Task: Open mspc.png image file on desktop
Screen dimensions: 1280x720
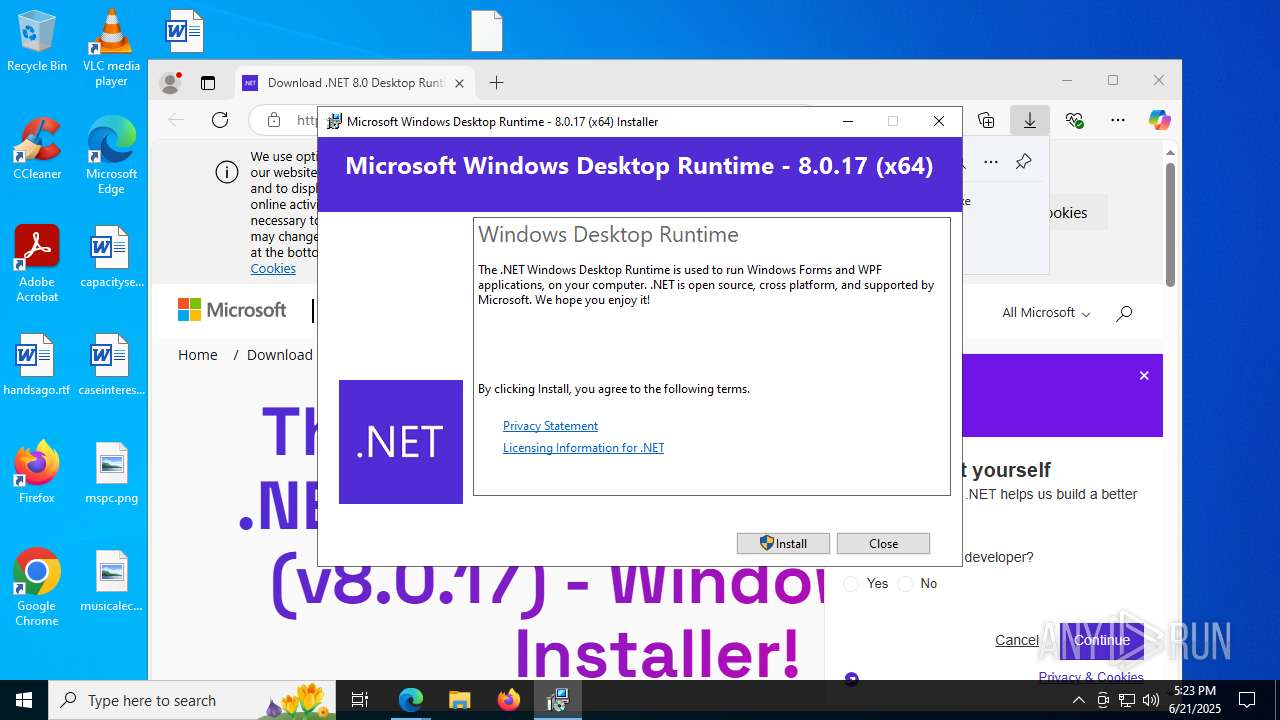Action: point(111,472)
